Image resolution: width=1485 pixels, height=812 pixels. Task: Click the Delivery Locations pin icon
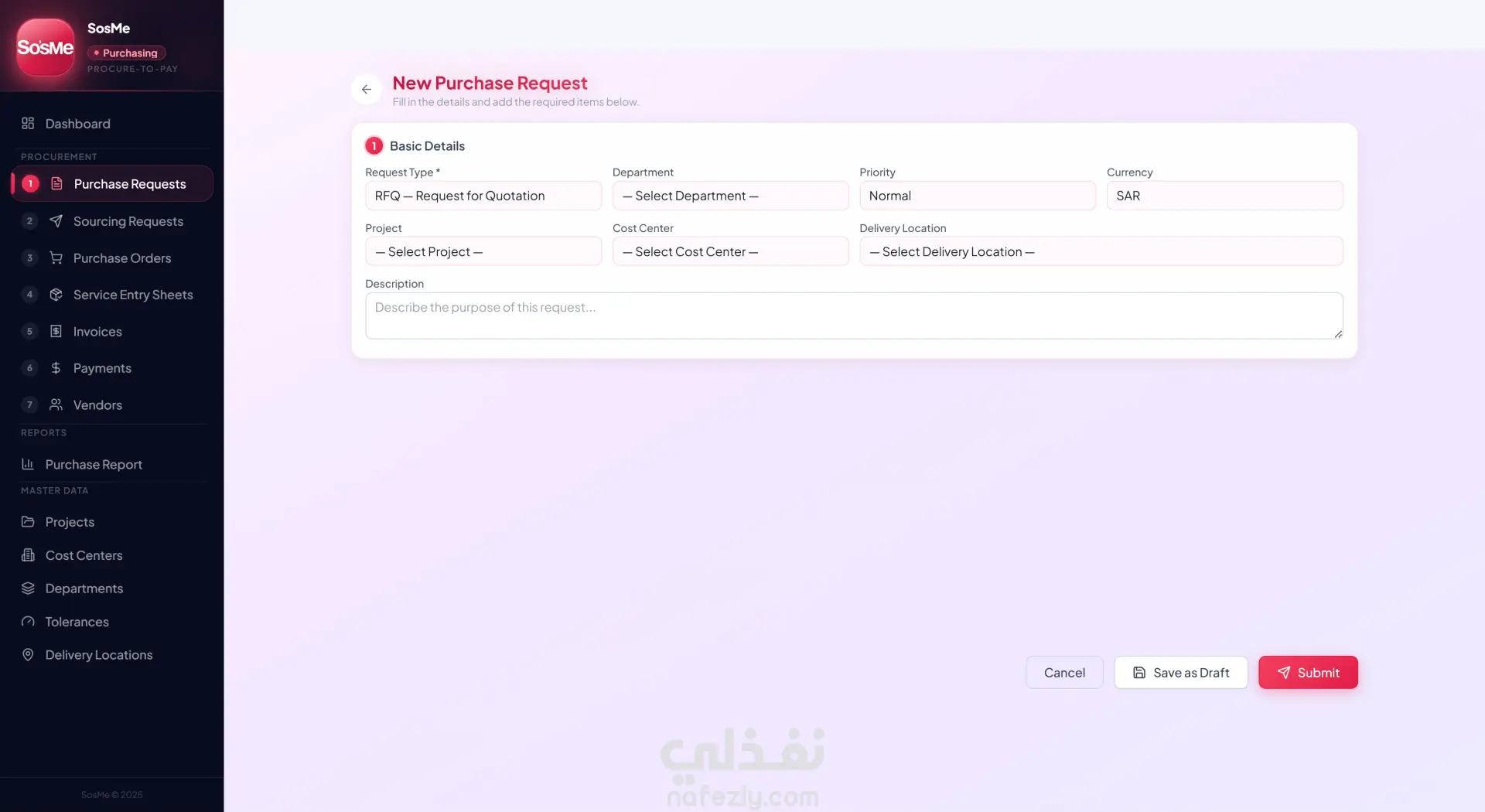pyautogui.click(x=28, y=655)
